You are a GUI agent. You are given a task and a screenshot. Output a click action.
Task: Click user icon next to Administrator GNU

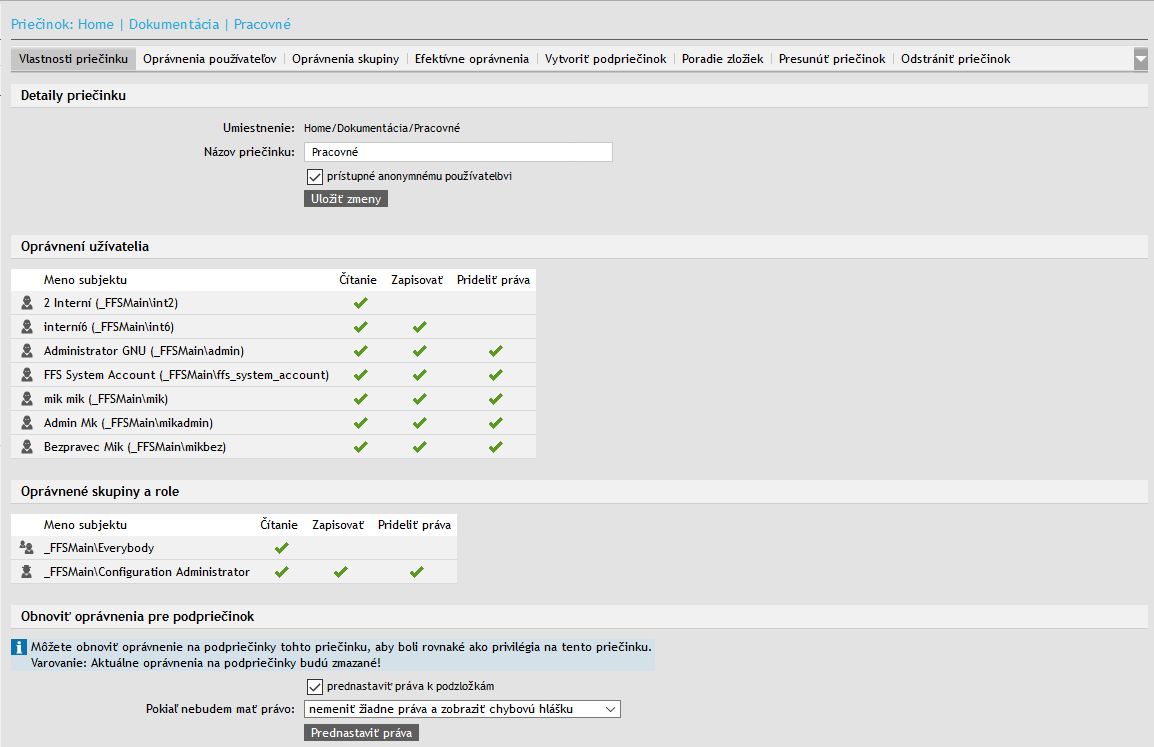[27, 351]
